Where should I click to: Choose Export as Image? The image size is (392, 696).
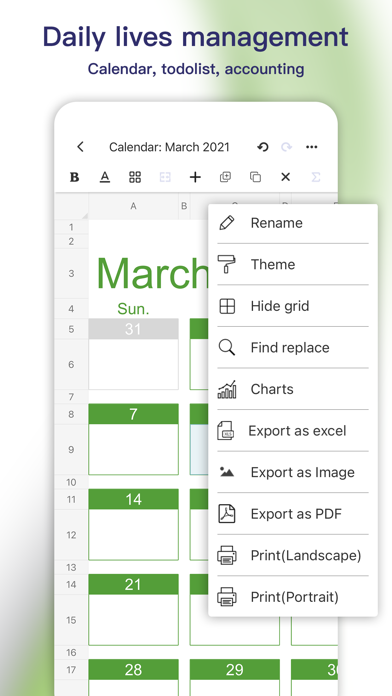coord(293,472)
